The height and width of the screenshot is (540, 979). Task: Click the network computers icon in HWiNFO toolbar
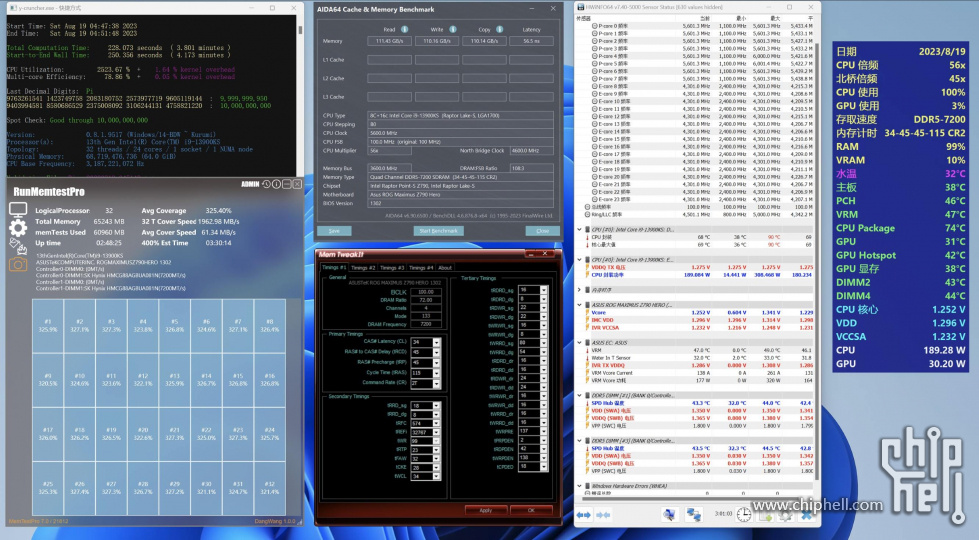point(694,515)
